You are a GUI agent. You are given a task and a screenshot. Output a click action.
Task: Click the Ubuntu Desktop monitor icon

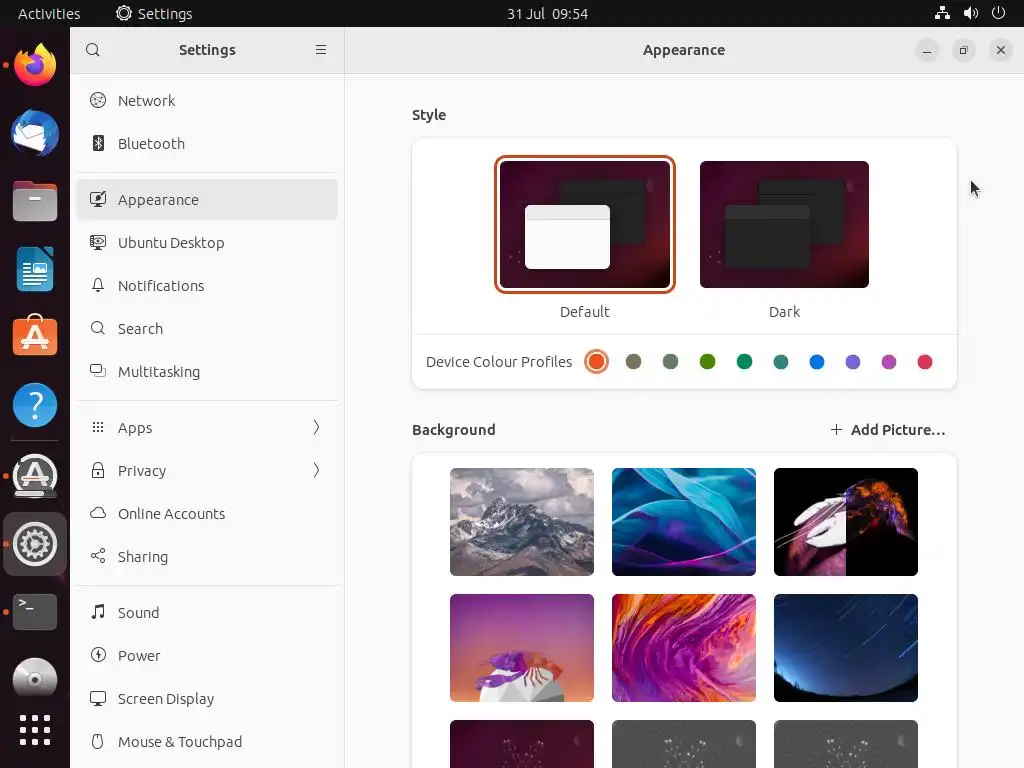click(98, 242)
